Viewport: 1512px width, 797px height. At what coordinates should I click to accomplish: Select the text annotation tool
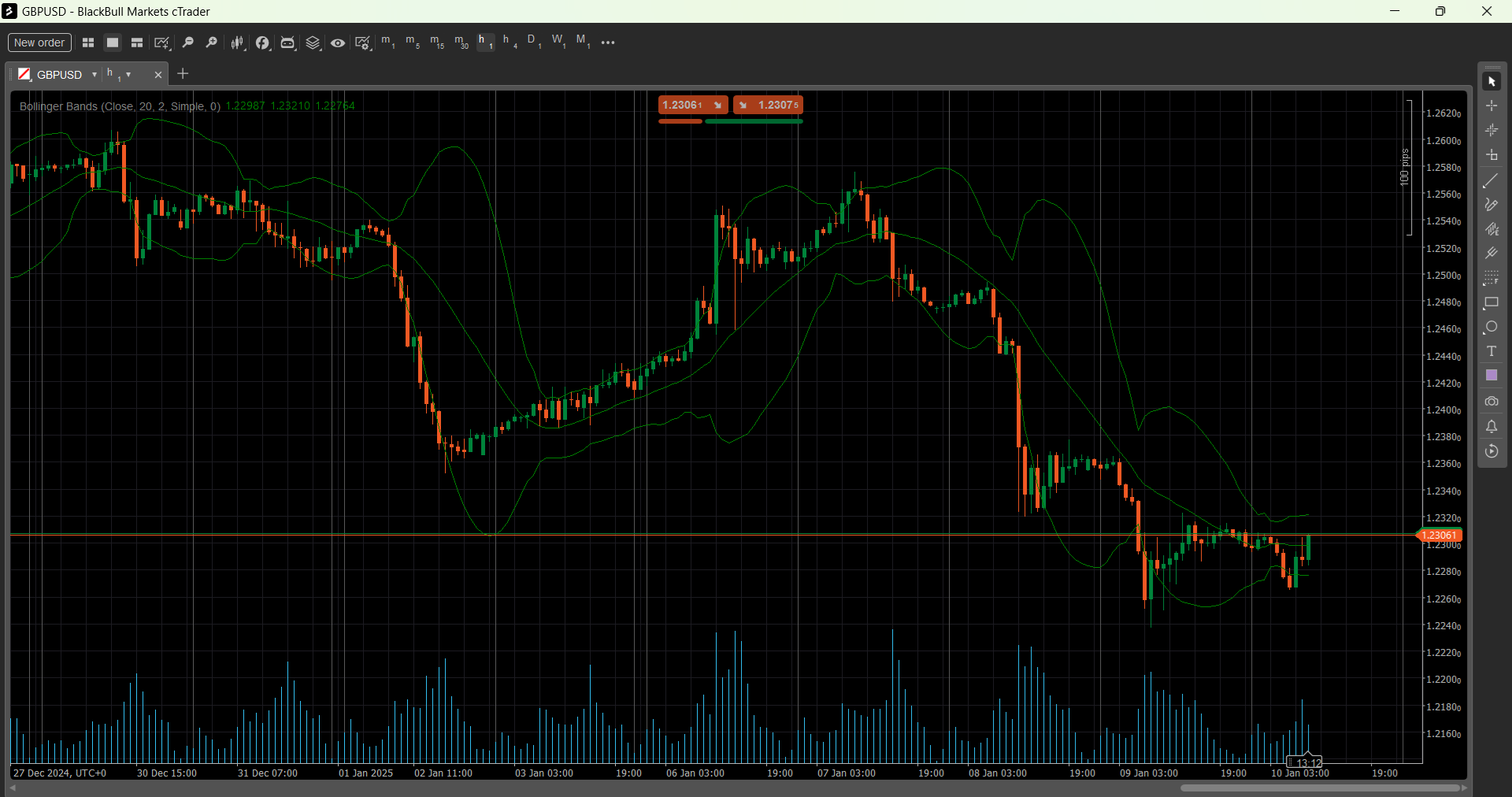tap(1491, 351)
